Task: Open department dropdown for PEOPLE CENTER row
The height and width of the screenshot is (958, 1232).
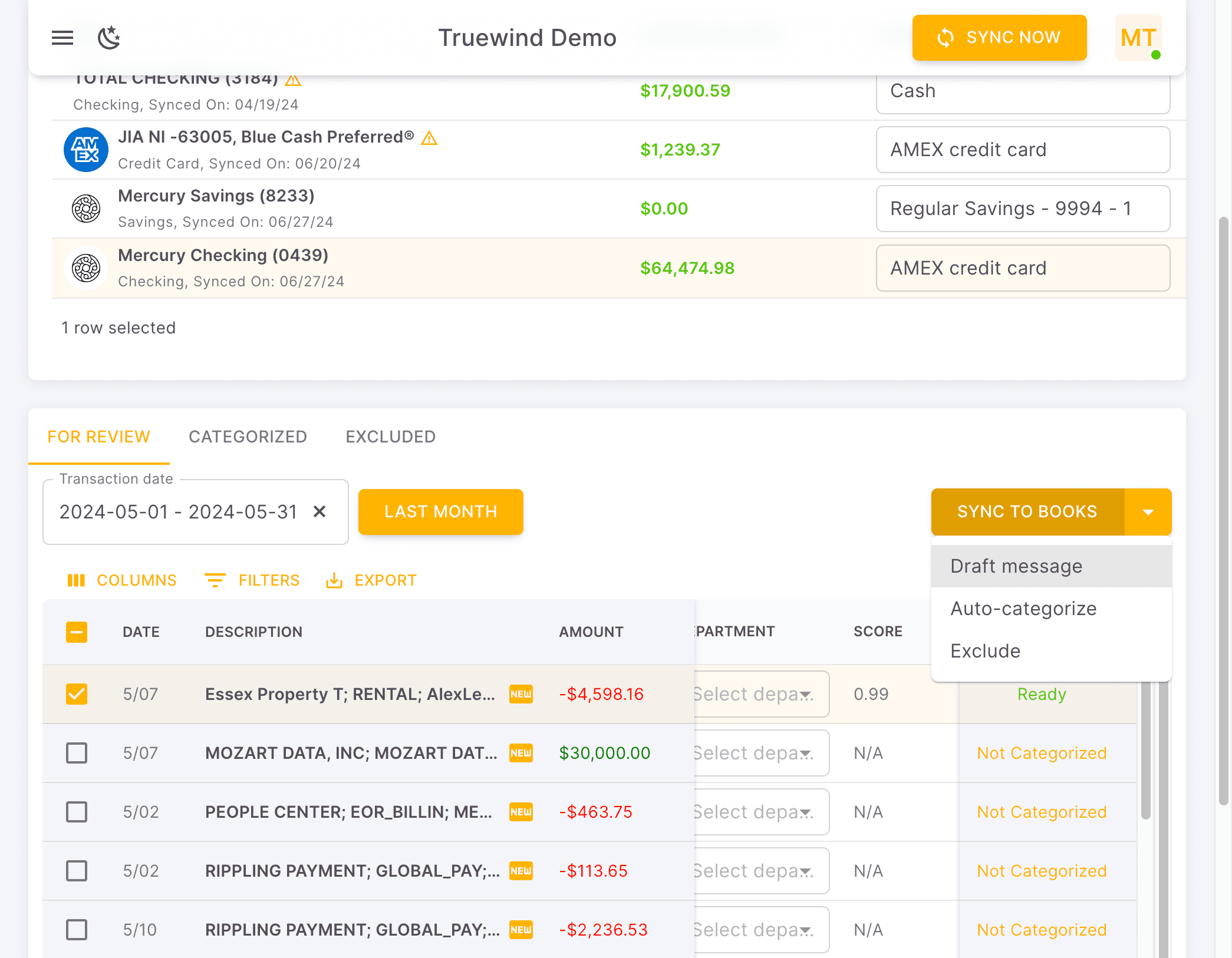Action: click(x=760, y=812)
